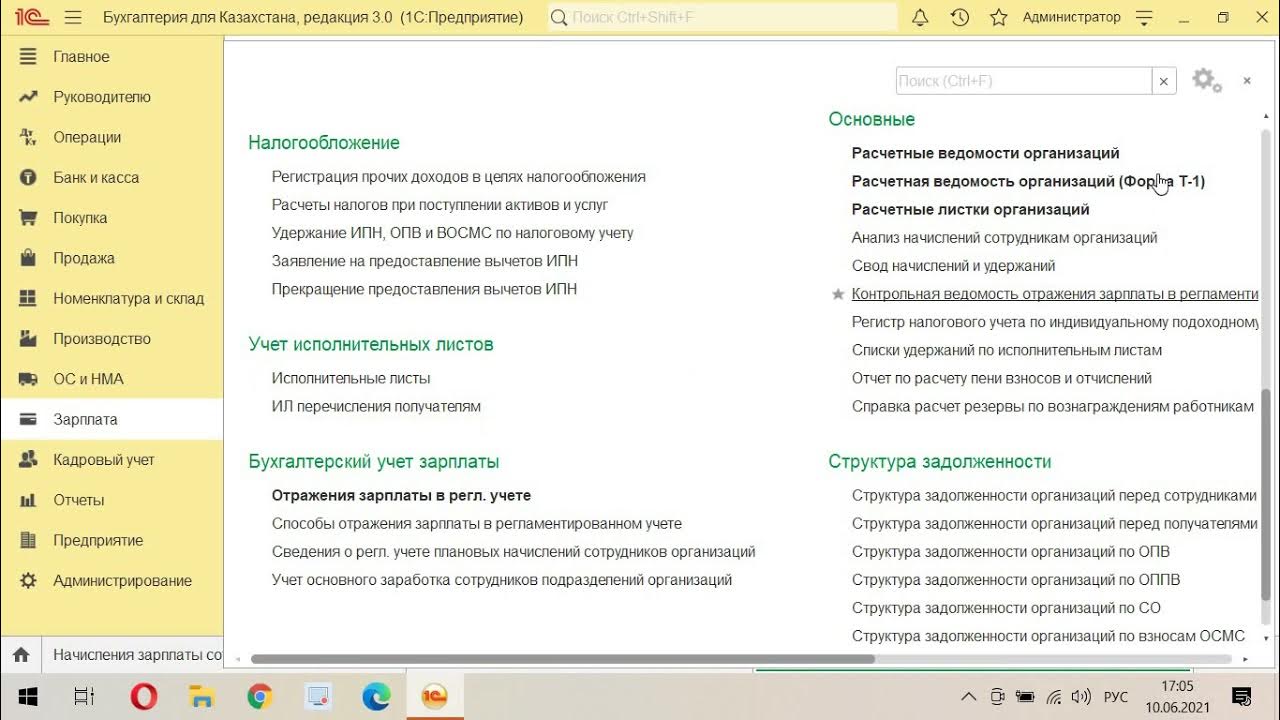The height and width of the screenshot is (720, 1280).
Task: Open File Explorer from the taskbar
Action: pyautogui.click(x=202, y=696)
